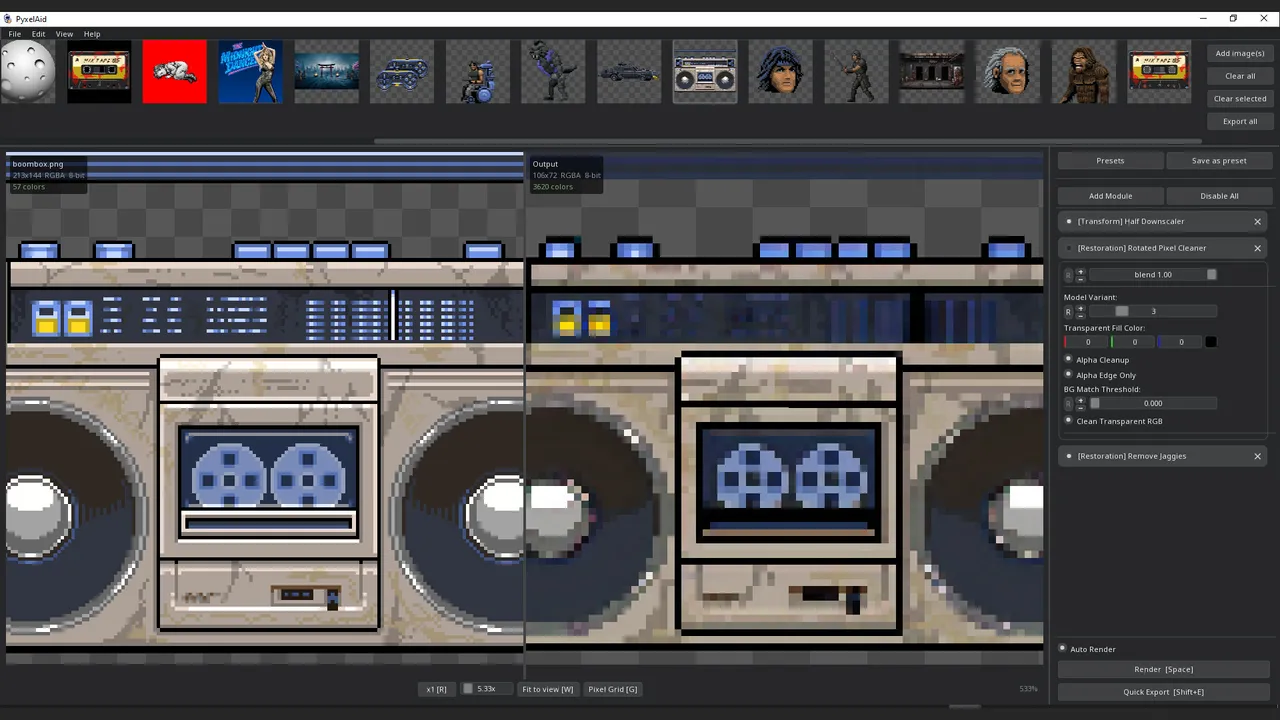The image size is (1280, 720).
Task: Click the x1 [R] zoom reset button
Action: [436, 689]
